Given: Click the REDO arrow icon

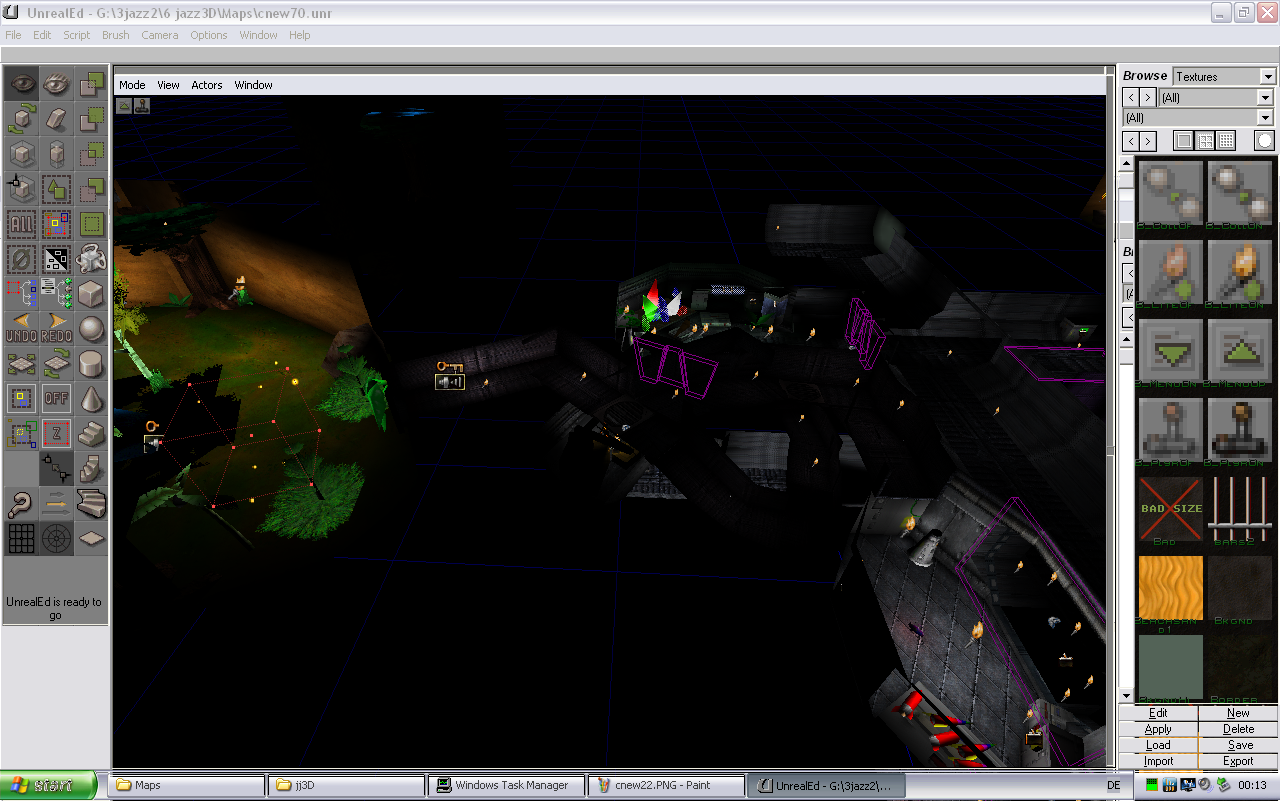Looking at the screenshot, I should click(x=57, y=329).
